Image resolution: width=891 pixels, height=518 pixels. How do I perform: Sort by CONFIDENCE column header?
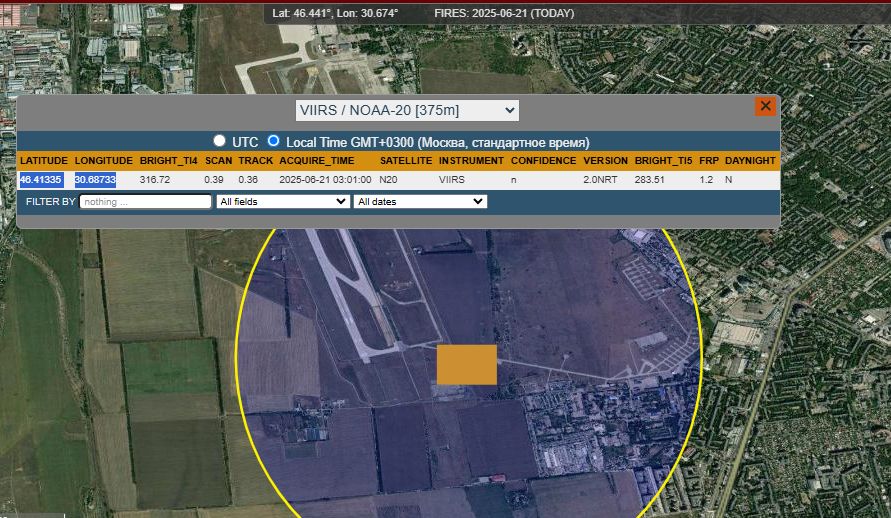tap(543, 161)
